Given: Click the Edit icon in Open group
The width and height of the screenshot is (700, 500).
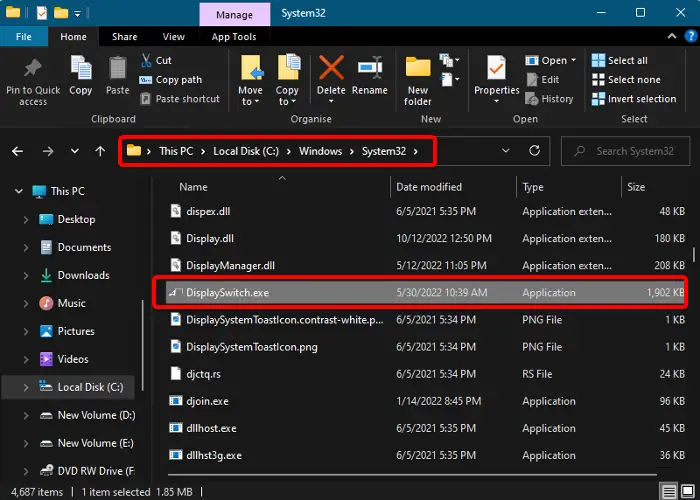Looking at the screenshot, I should click(x=532, y=79).
